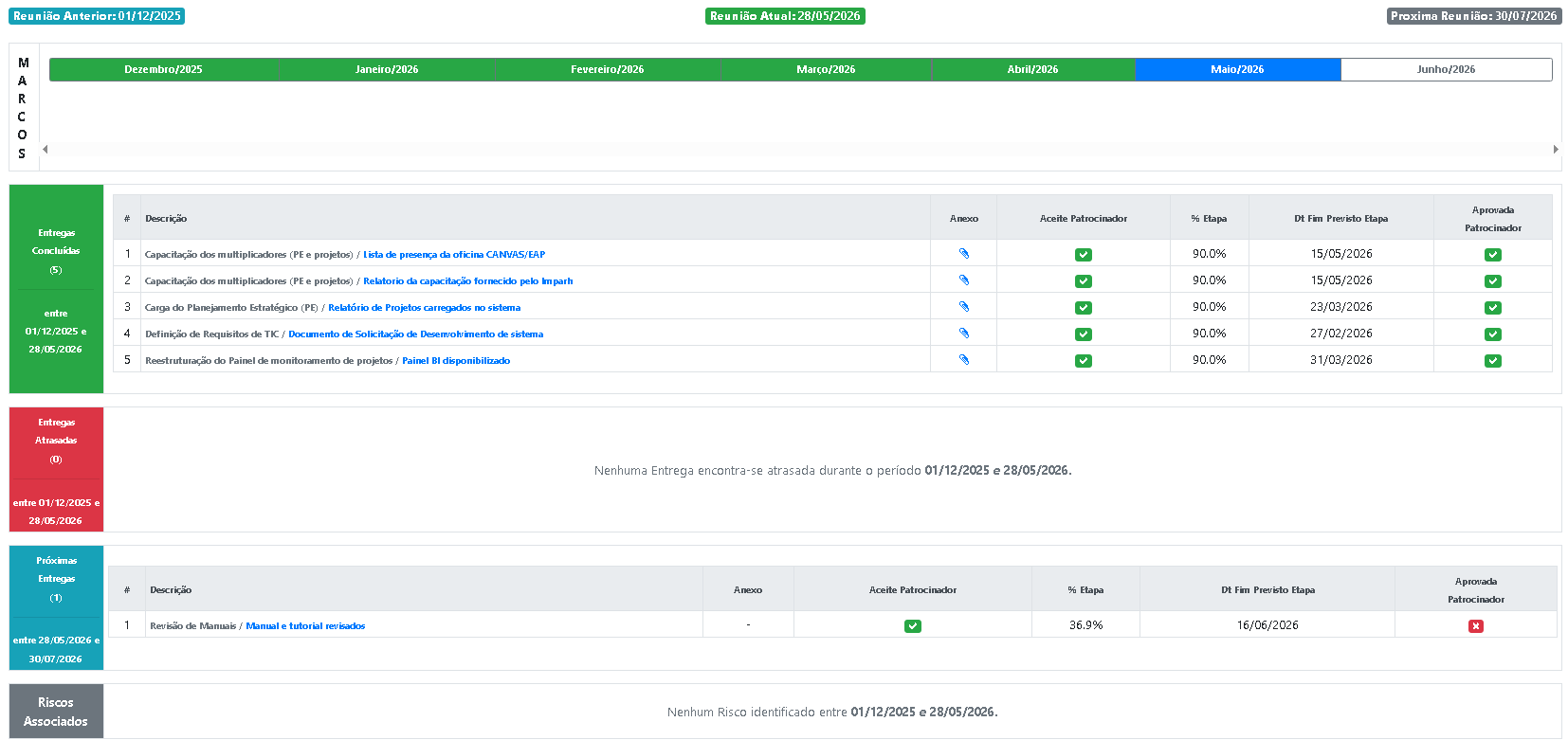The width and height of the screenshot is (1568, 740).
Task: Click Proxima Reunião 30/07/2026 badge
Action: click(1474, 16)
